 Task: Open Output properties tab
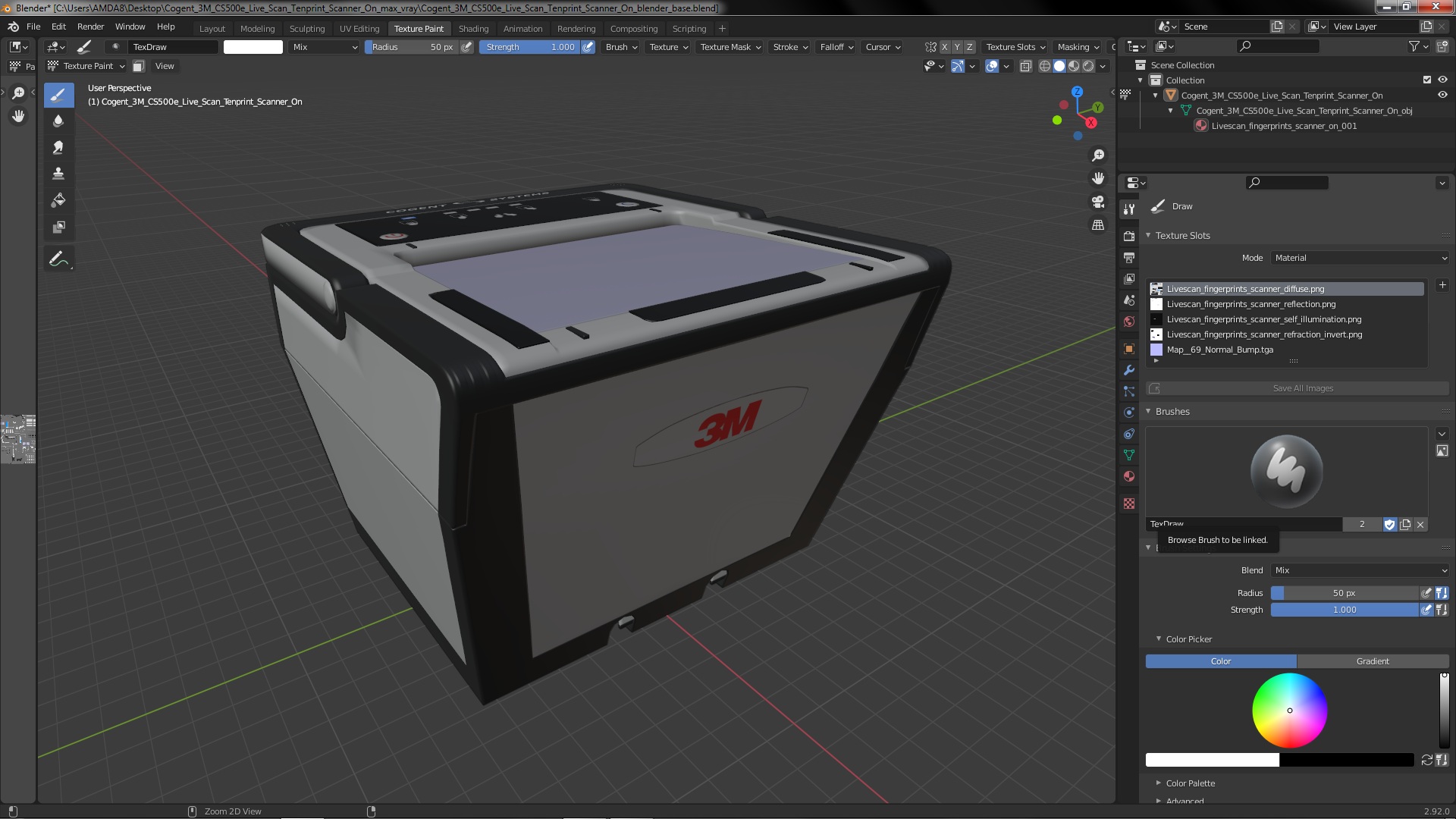coord(1129,258)
